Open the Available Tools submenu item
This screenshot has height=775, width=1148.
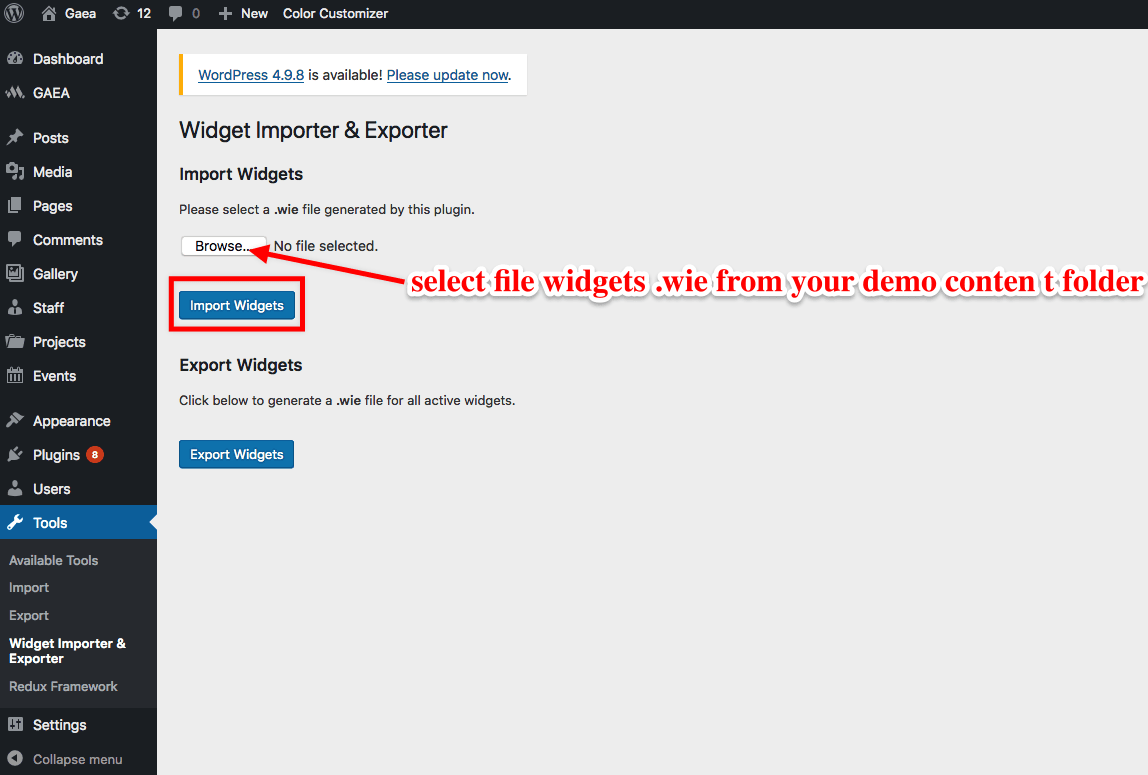click(x=53, y=561)
